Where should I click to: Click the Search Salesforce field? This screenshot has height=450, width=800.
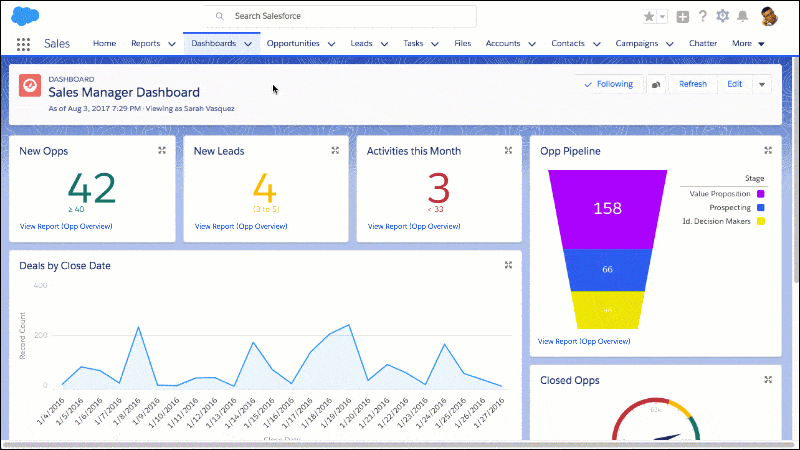click(x=340, y=16)
